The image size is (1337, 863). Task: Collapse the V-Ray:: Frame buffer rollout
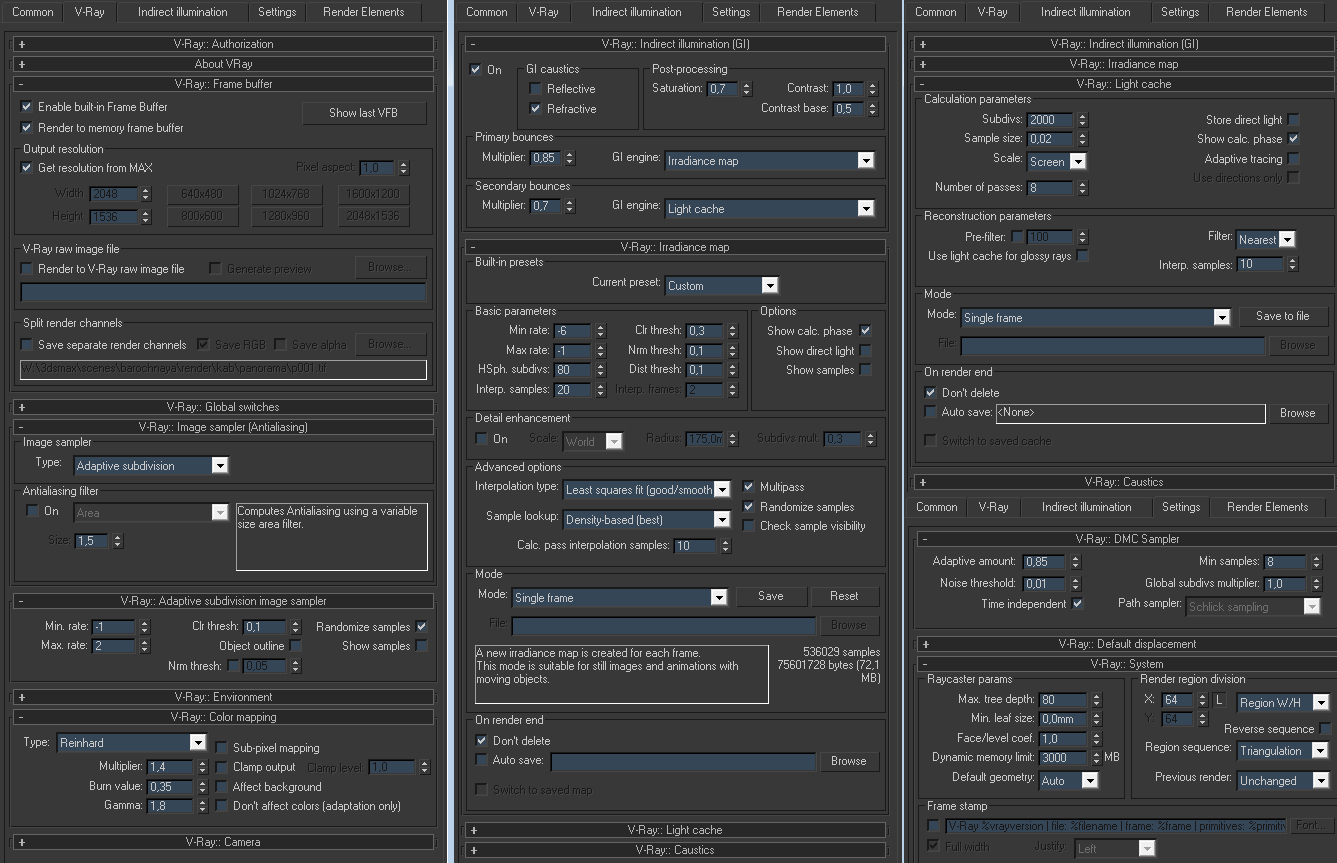[x=223, y=84]
